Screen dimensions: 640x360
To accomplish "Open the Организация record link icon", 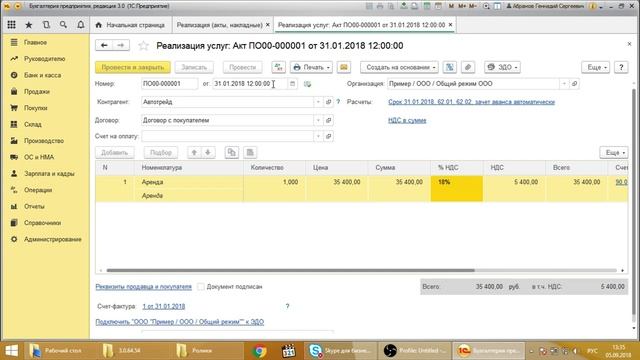I will (x=574, y=84).
